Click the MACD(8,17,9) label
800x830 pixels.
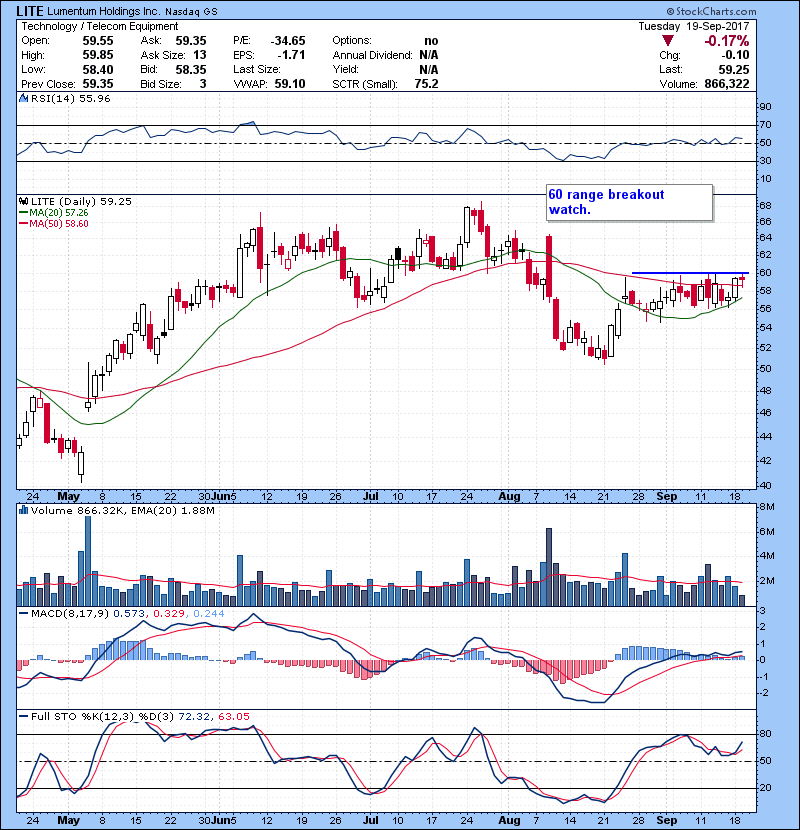(x=70, y=614)
